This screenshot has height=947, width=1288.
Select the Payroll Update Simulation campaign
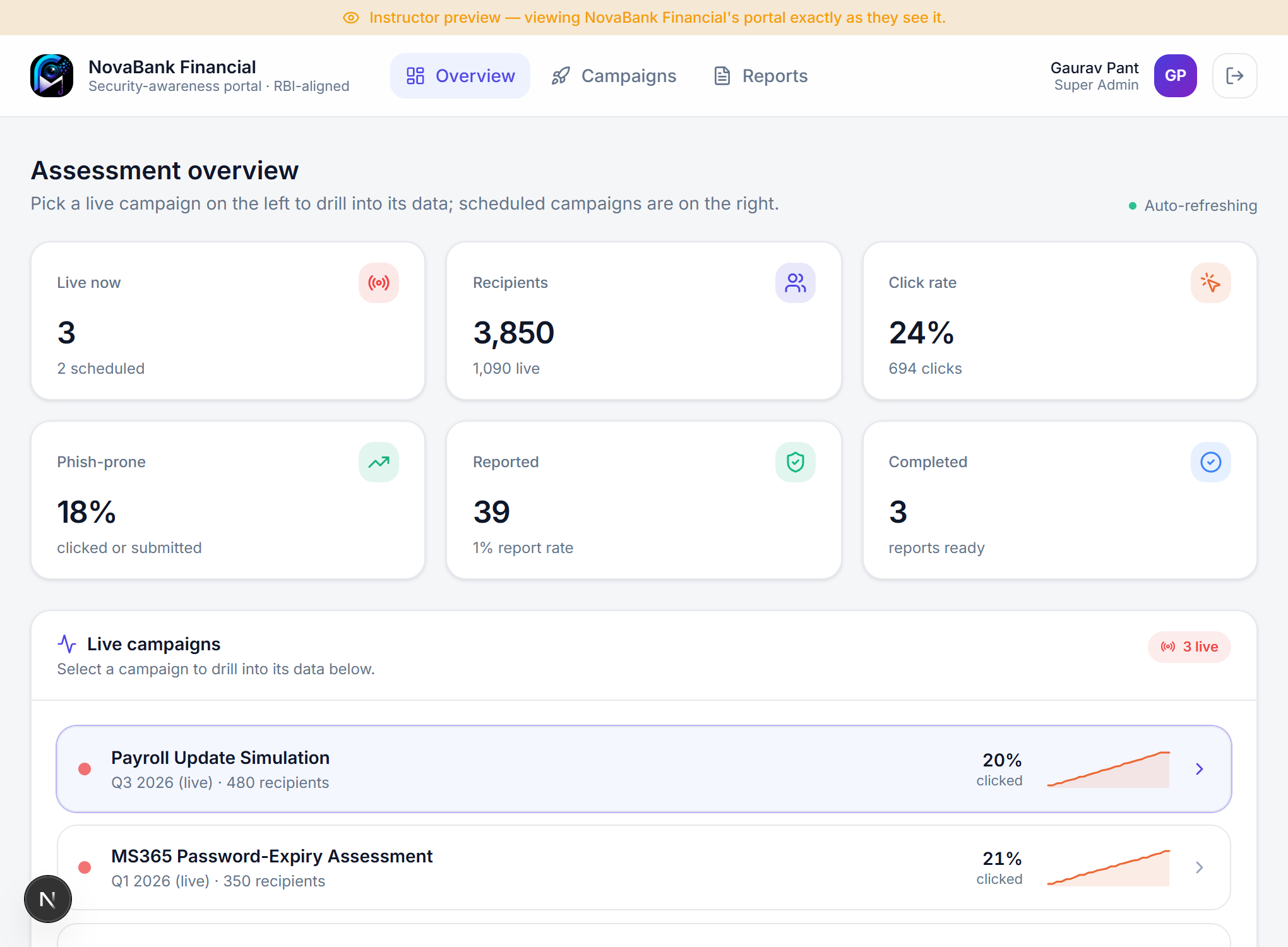644,769
